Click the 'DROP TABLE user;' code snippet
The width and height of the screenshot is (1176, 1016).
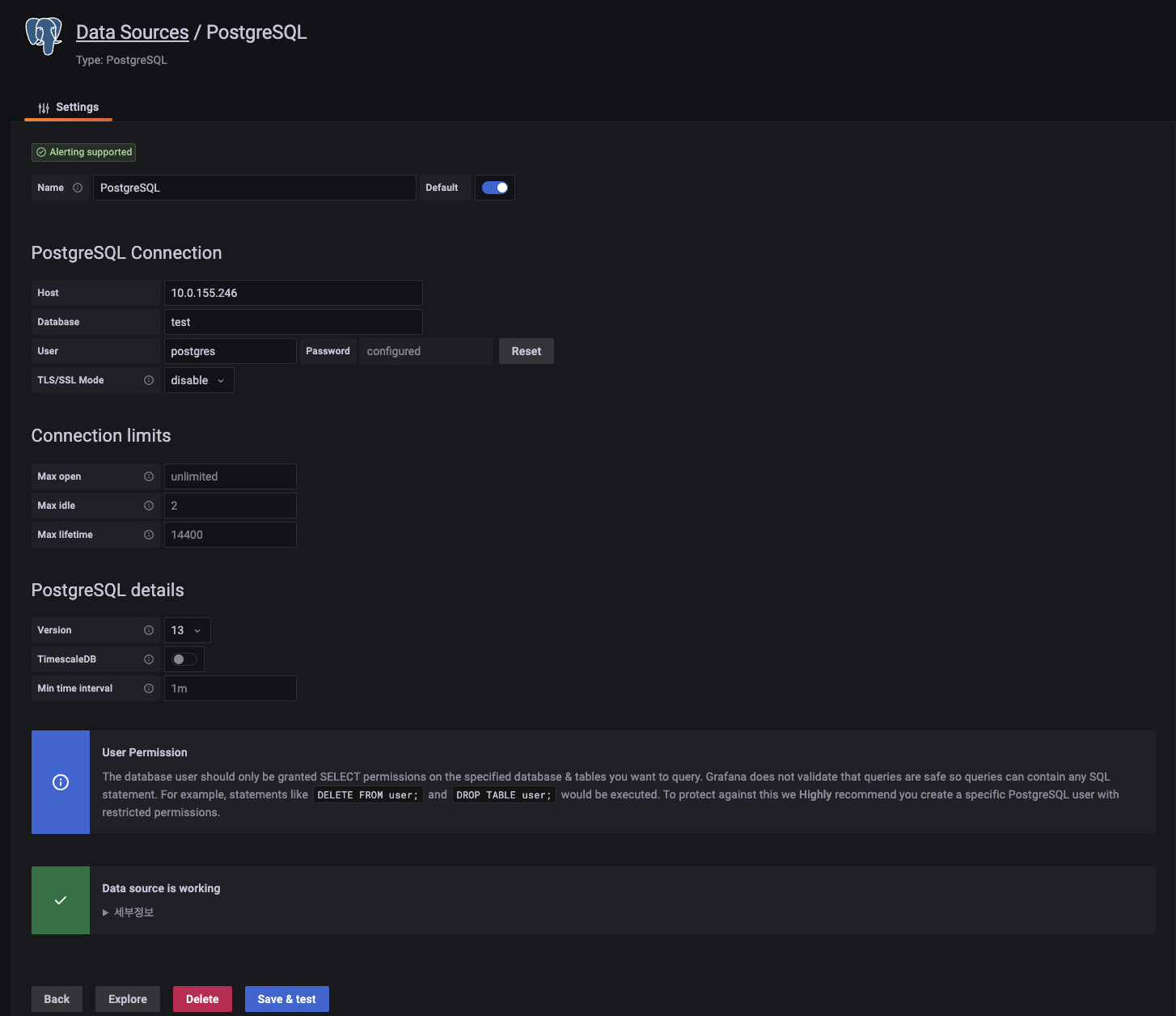[504, 795]
